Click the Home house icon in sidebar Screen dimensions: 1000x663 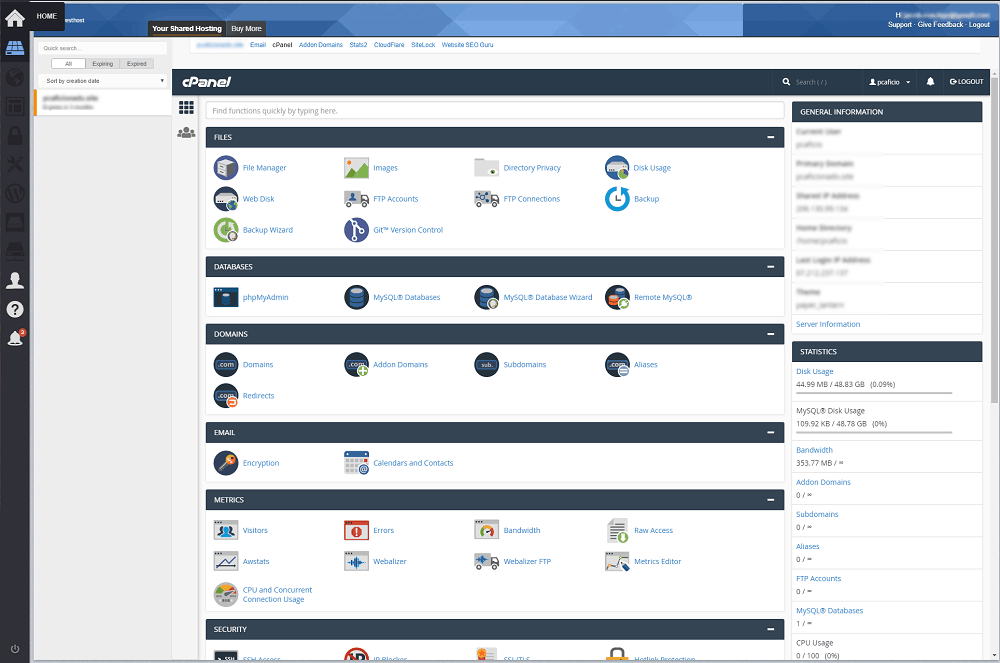pyautogui.click(x=15, y=18)
